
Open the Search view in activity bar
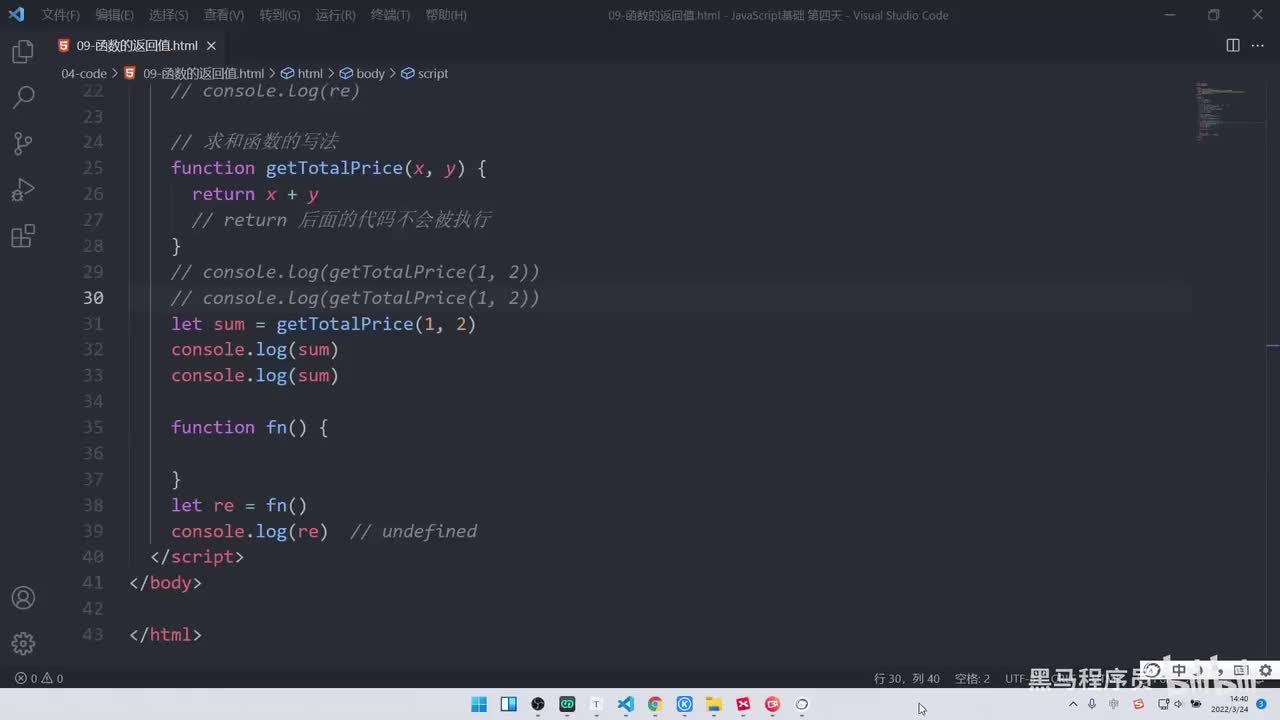pos(23,97)
